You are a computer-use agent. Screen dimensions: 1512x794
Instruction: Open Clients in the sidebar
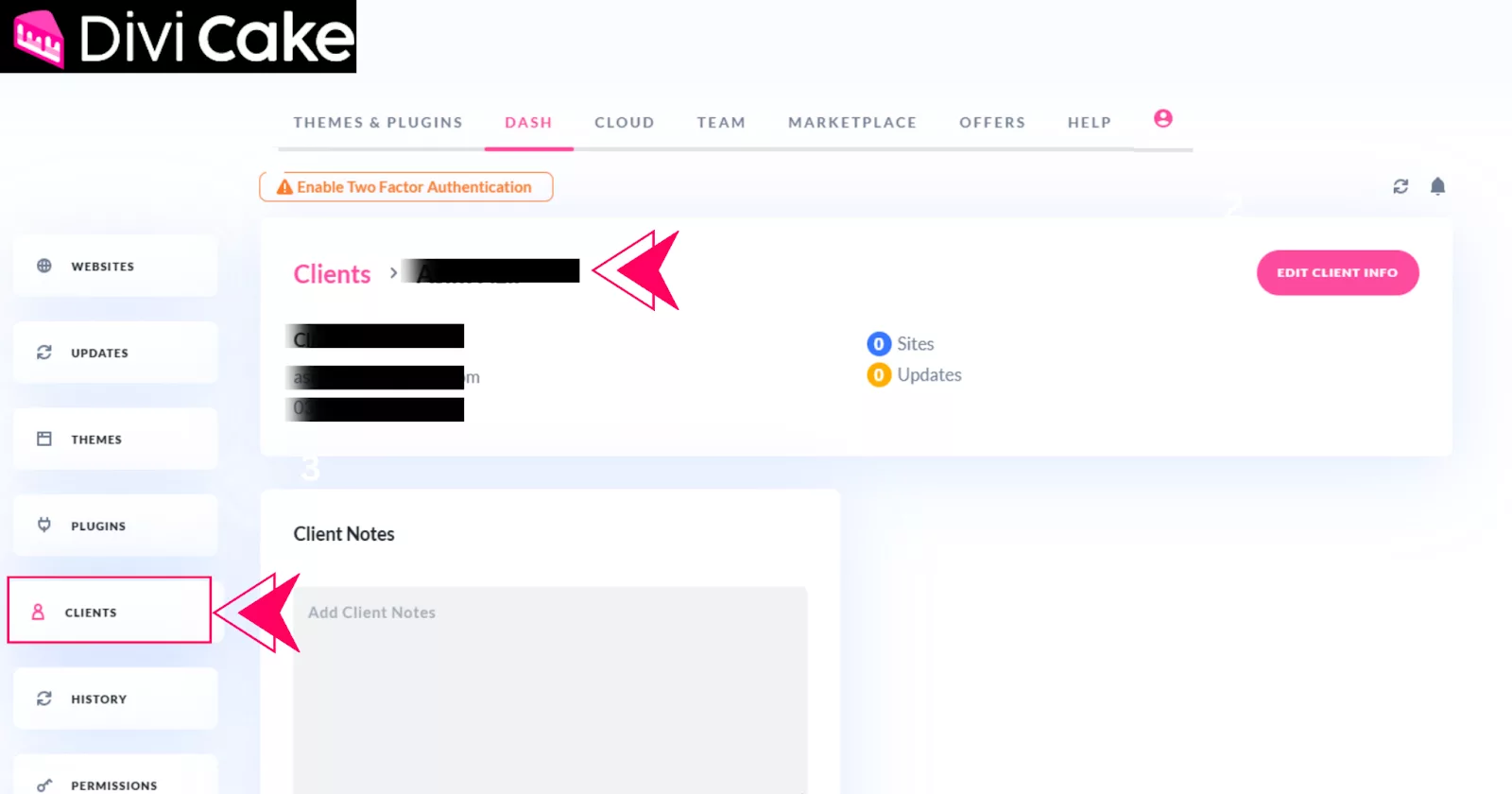[x=110, y=610]
